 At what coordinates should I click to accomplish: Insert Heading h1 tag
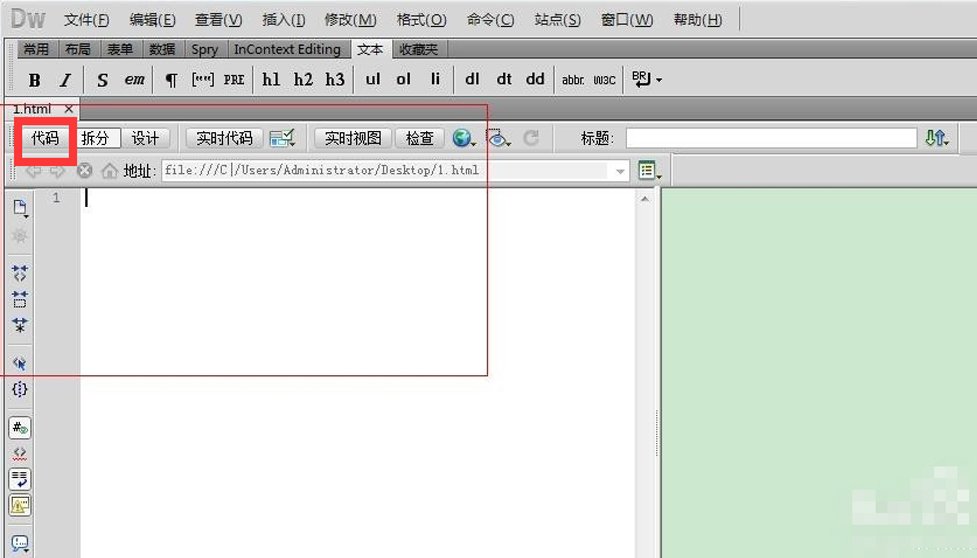click(x=271, y=80)
